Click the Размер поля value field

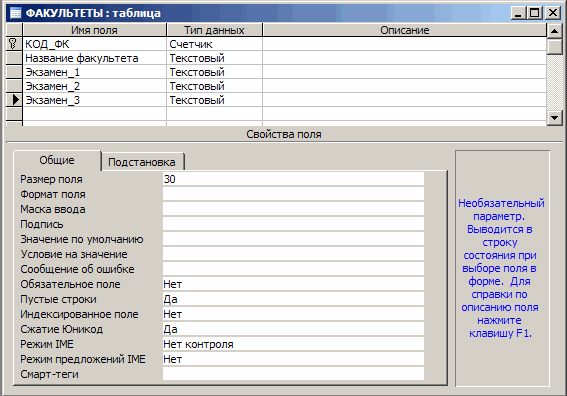click(293, 179)
